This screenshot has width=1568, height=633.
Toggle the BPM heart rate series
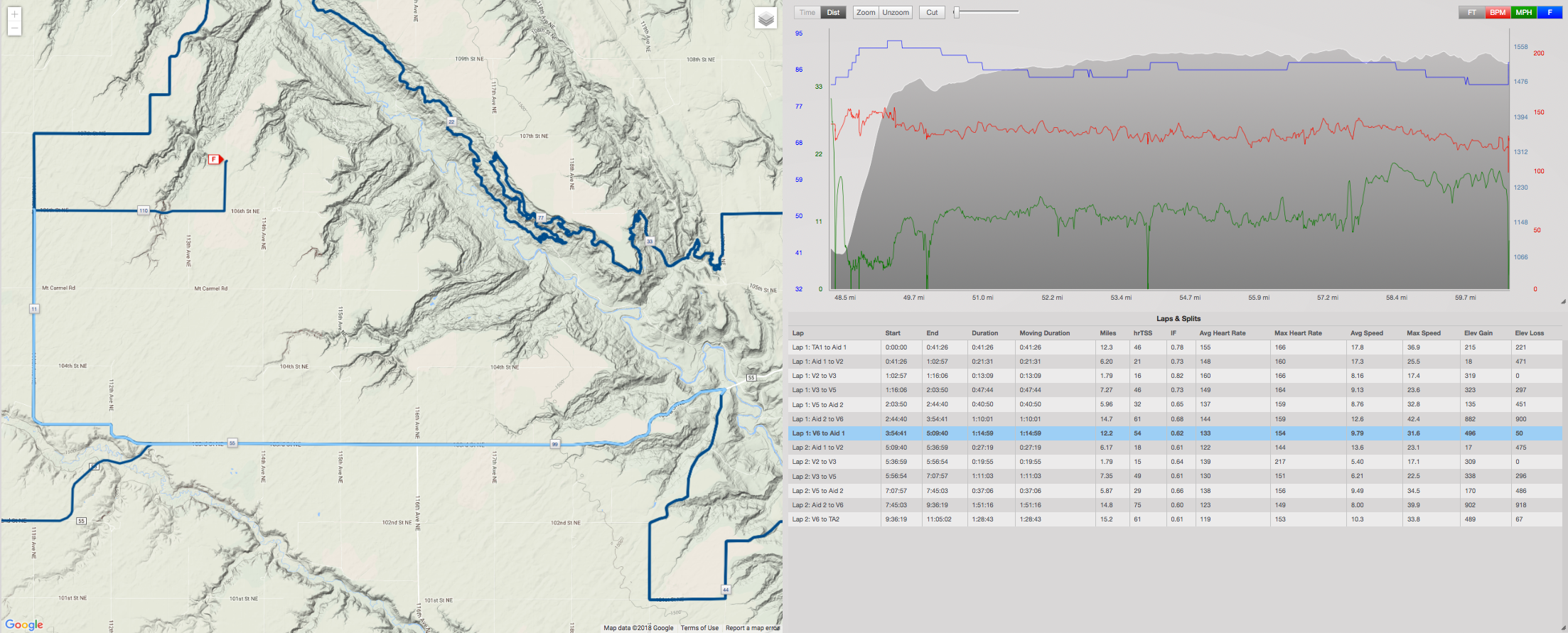coord(1498,12)
